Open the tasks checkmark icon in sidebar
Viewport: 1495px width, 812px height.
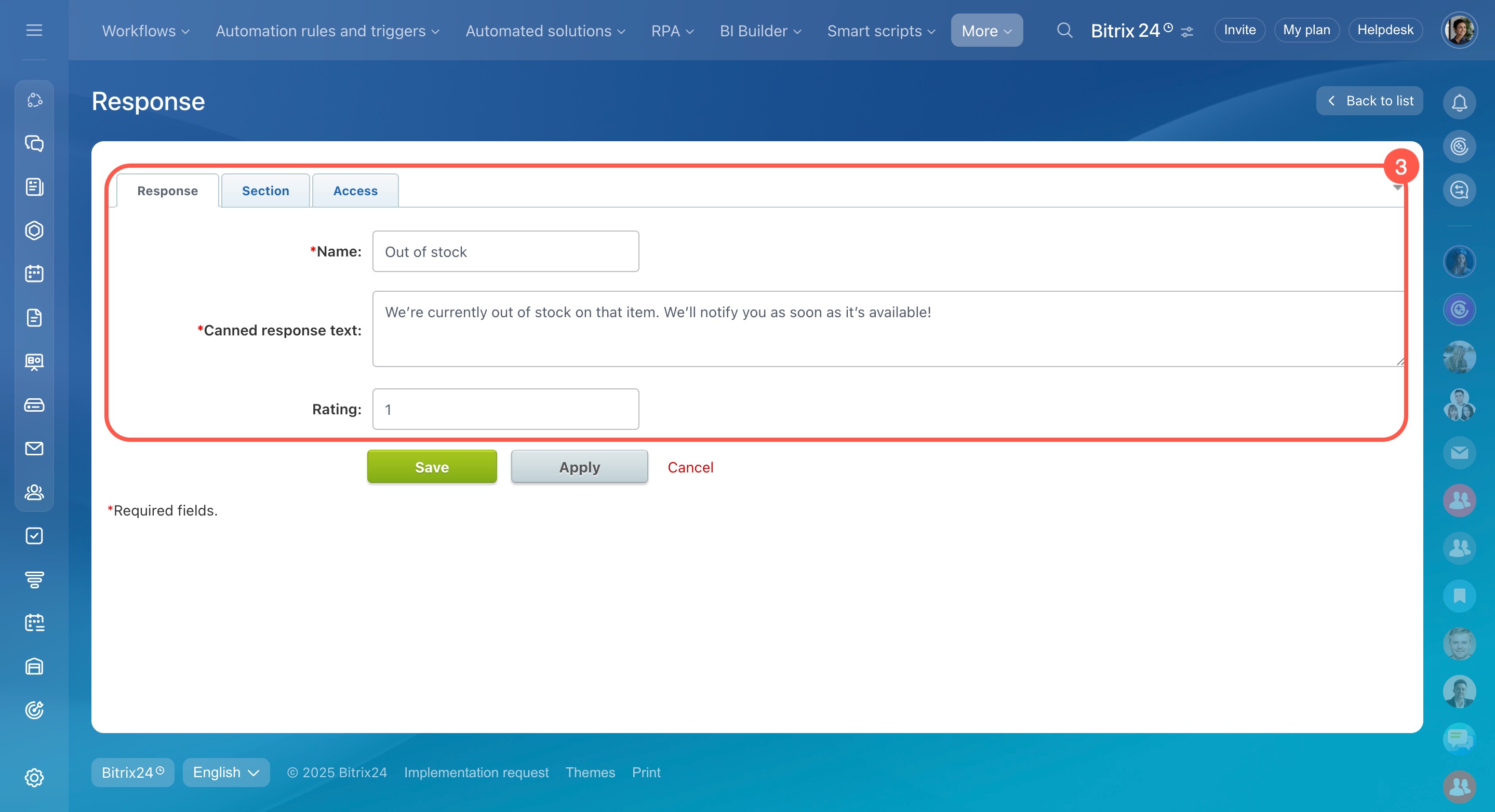(x=34, y=535)
